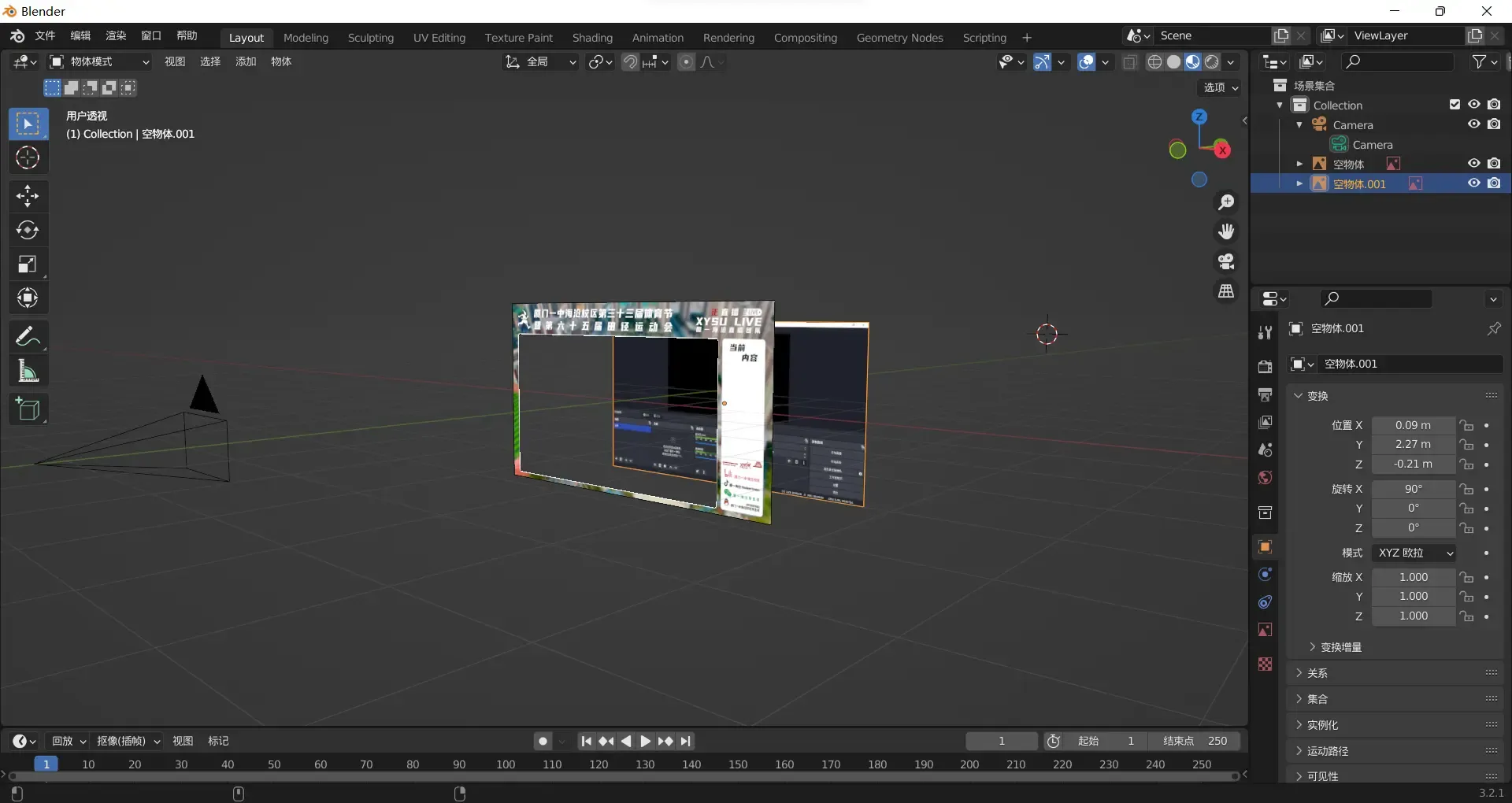The width and height of the screenshot is (1512, 803).
Task: Open the timeline 回放 popover
Action: pyautogui.click(x=69, y=741)
